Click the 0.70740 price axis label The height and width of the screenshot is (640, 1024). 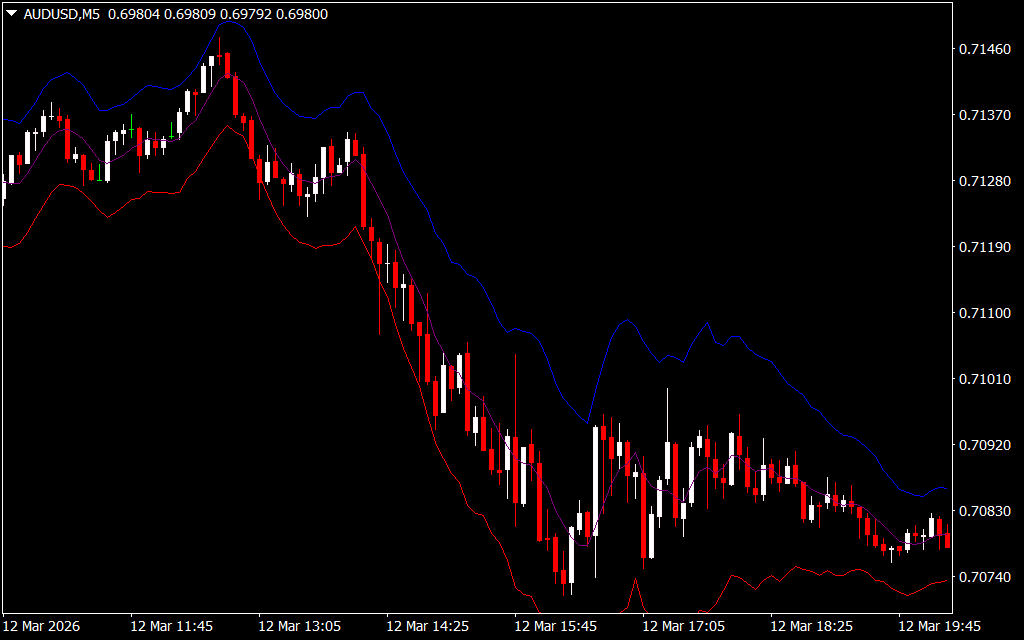(983, 577)
